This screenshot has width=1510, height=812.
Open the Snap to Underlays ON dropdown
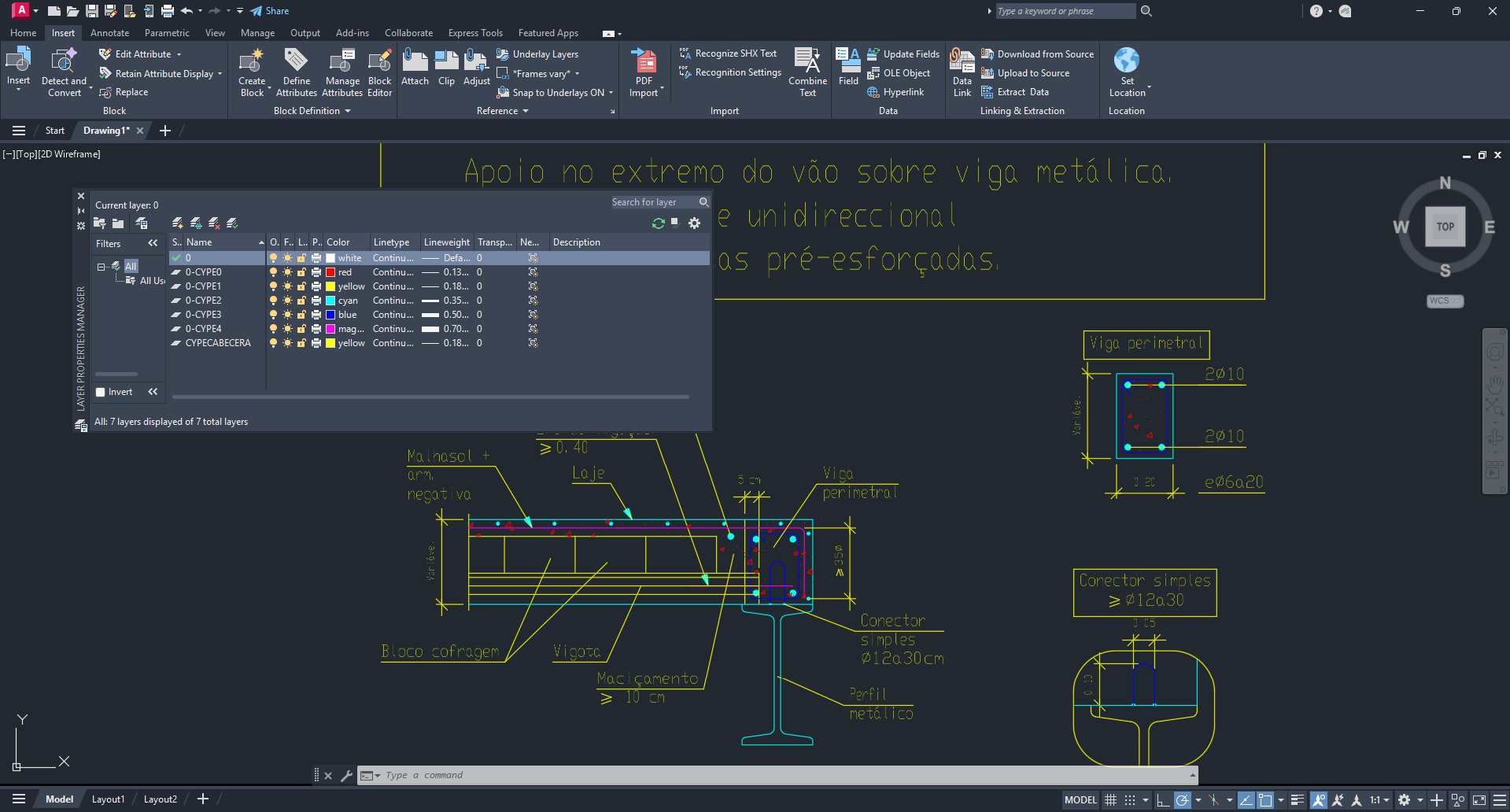pos(611,93)
